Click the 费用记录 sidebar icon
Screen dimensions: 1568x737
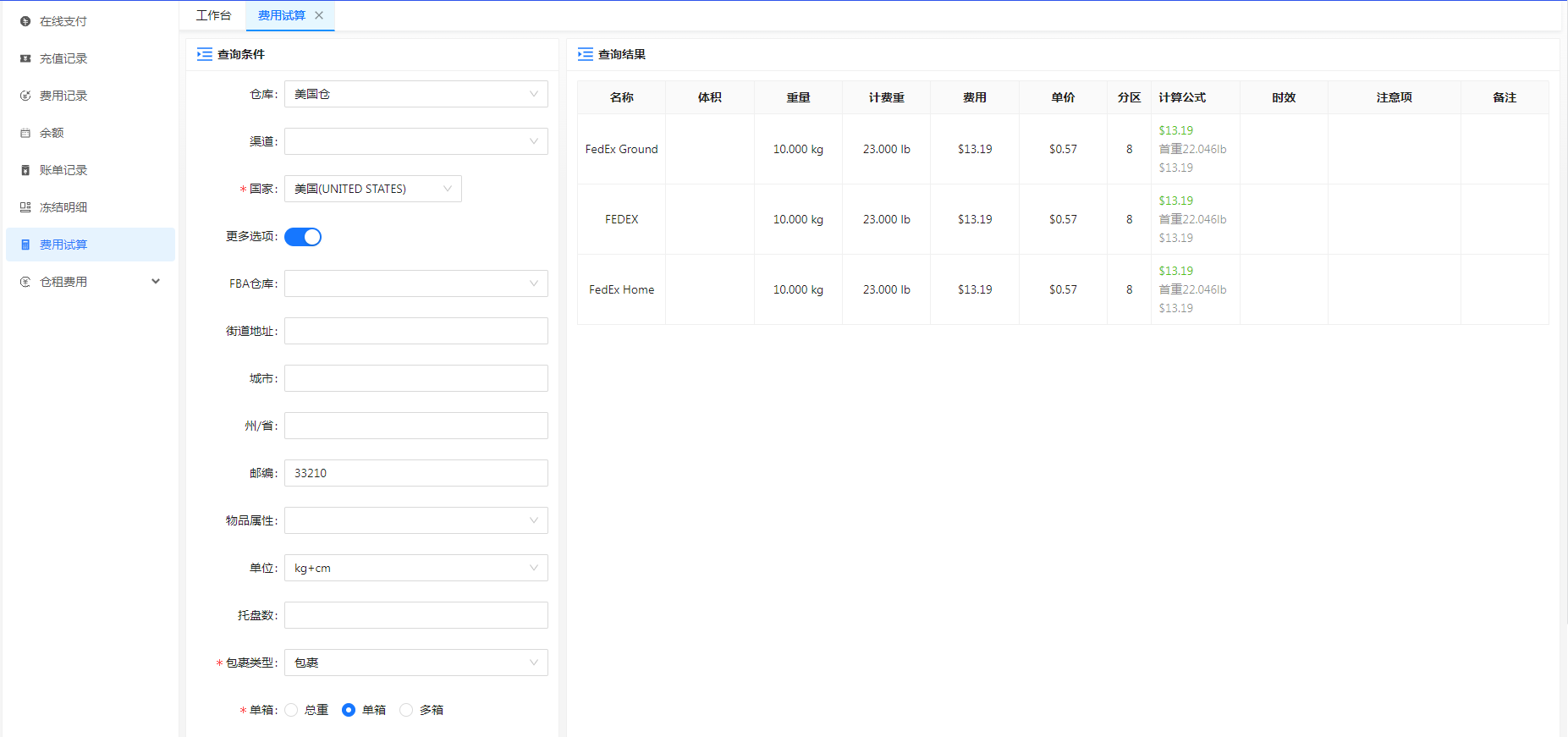[25, 96]
